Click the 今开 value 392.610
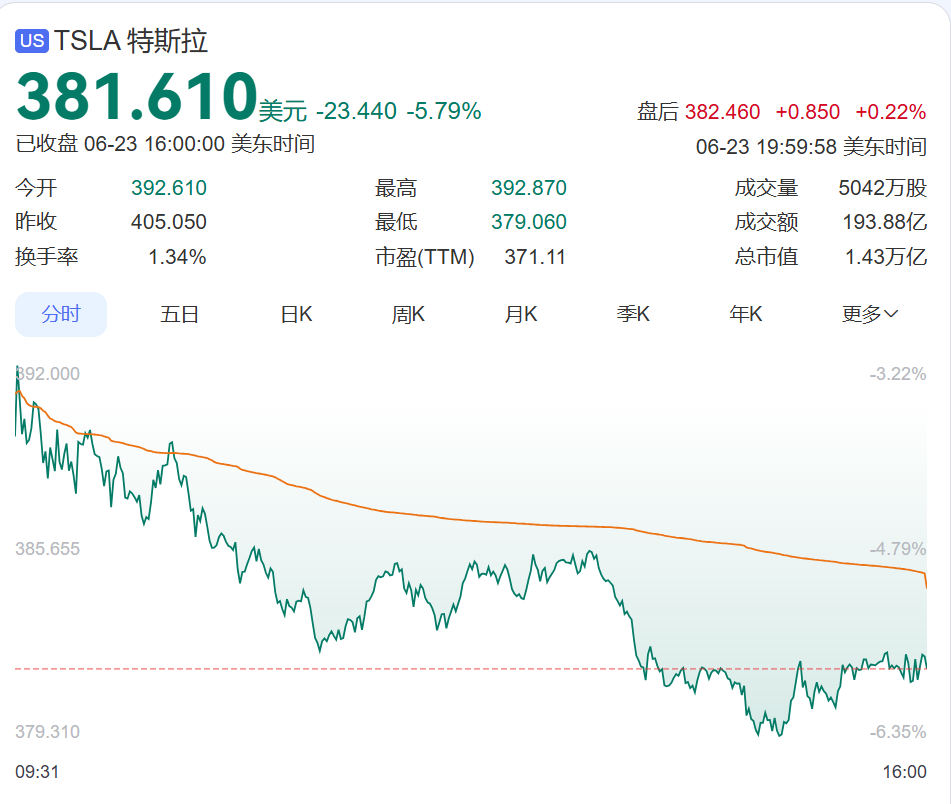 click(x=169, y=188)
